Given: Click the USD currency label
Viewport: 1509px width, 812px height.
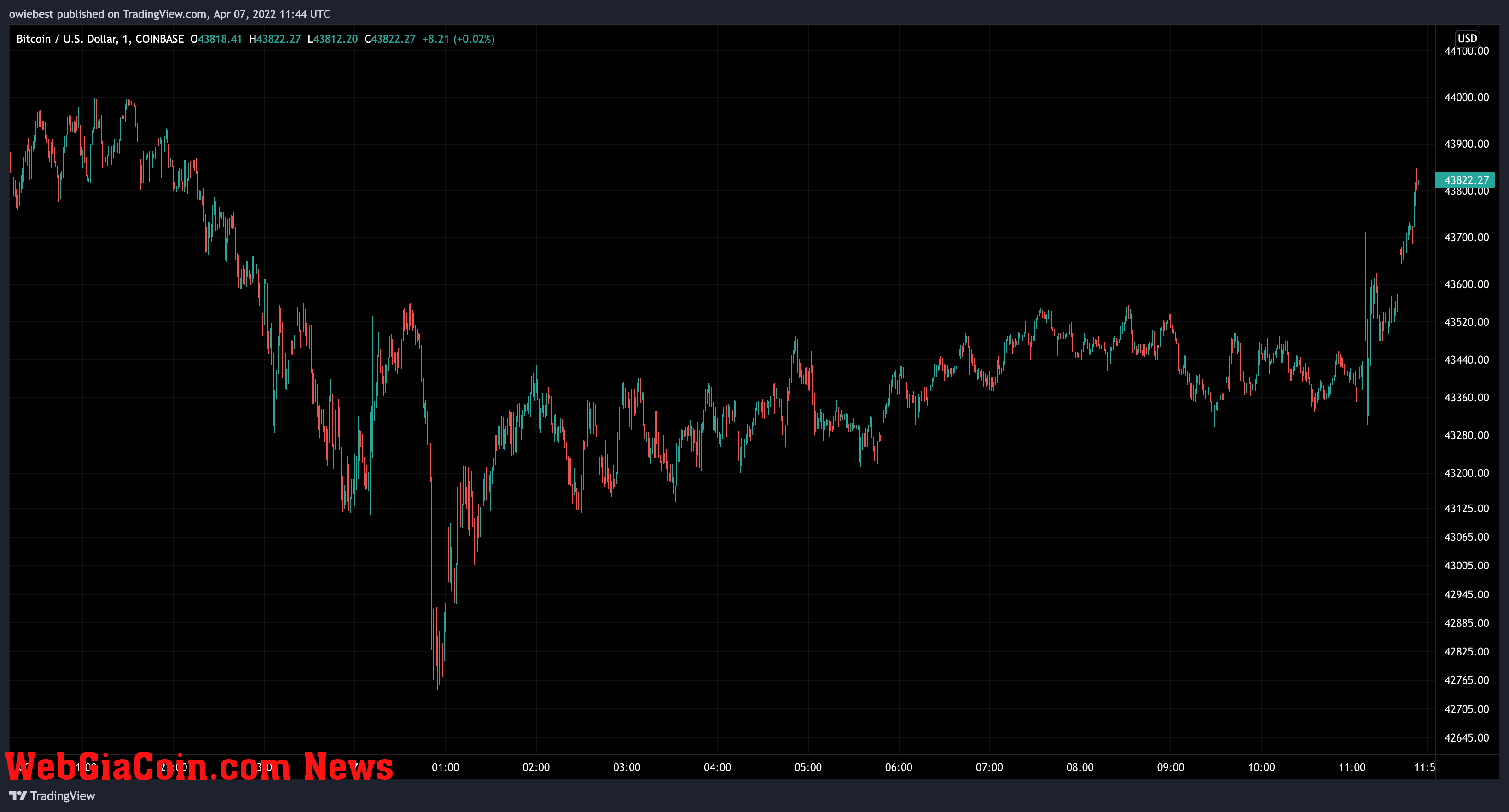Looking at the screenshot, I should coord(1467,38).
